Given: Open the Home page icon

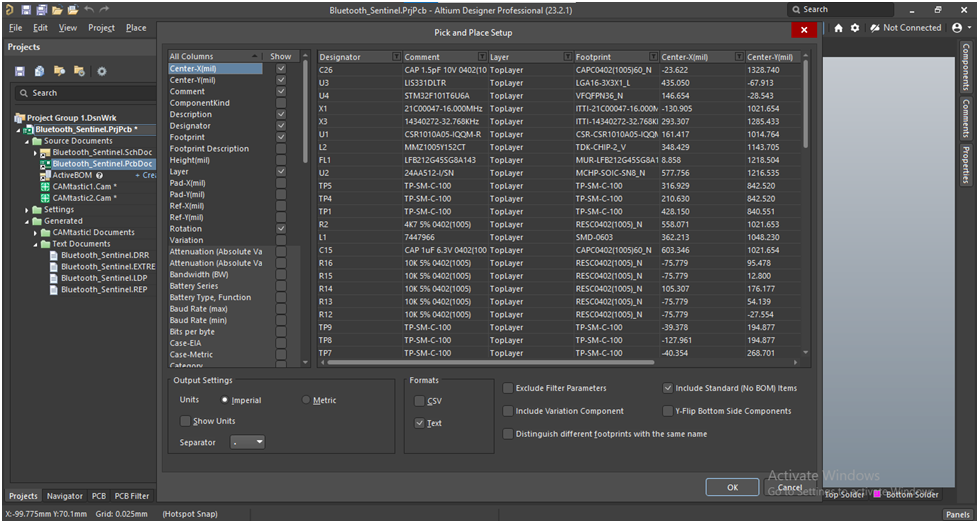Looking at the screenshot, I should 838,28.
